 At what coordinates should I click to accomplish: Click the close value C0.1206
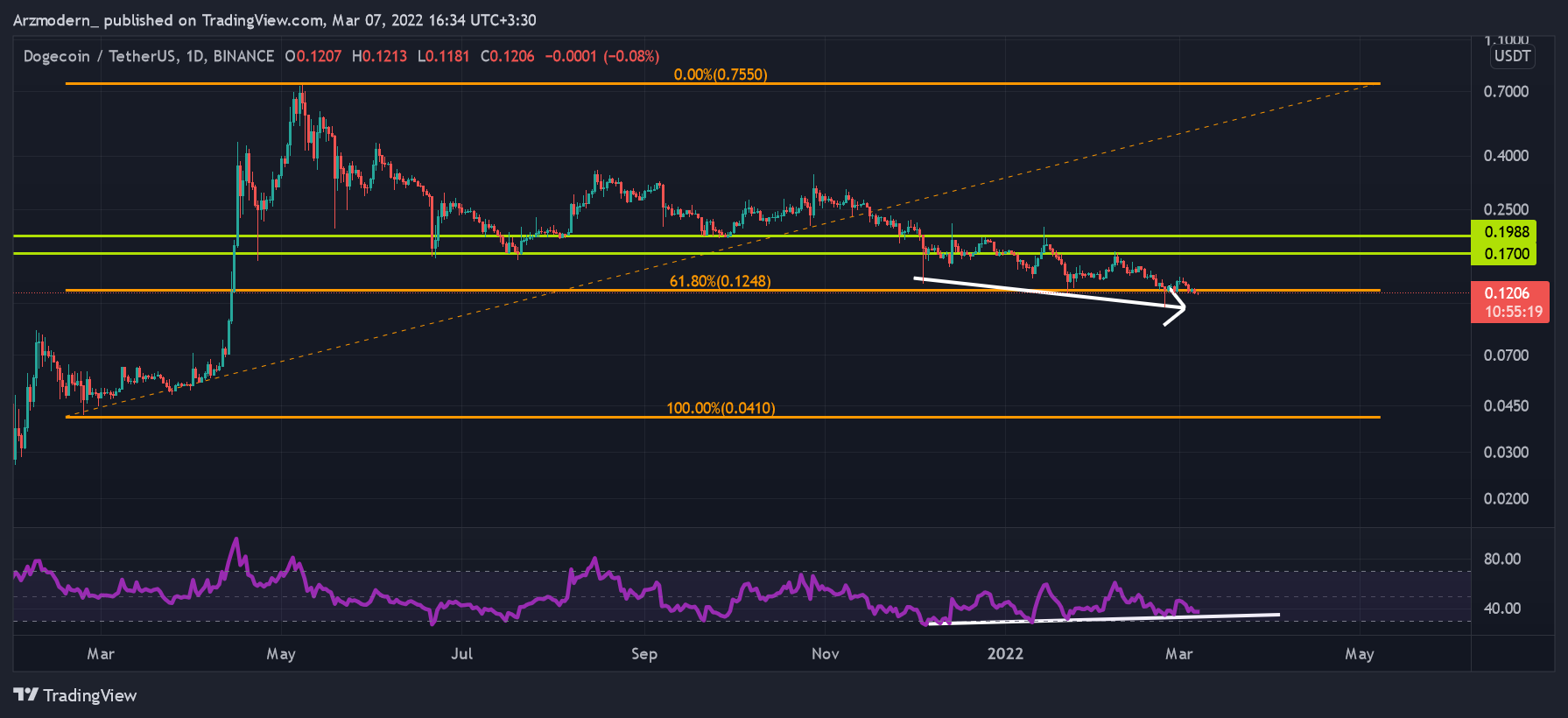[508, 56]
